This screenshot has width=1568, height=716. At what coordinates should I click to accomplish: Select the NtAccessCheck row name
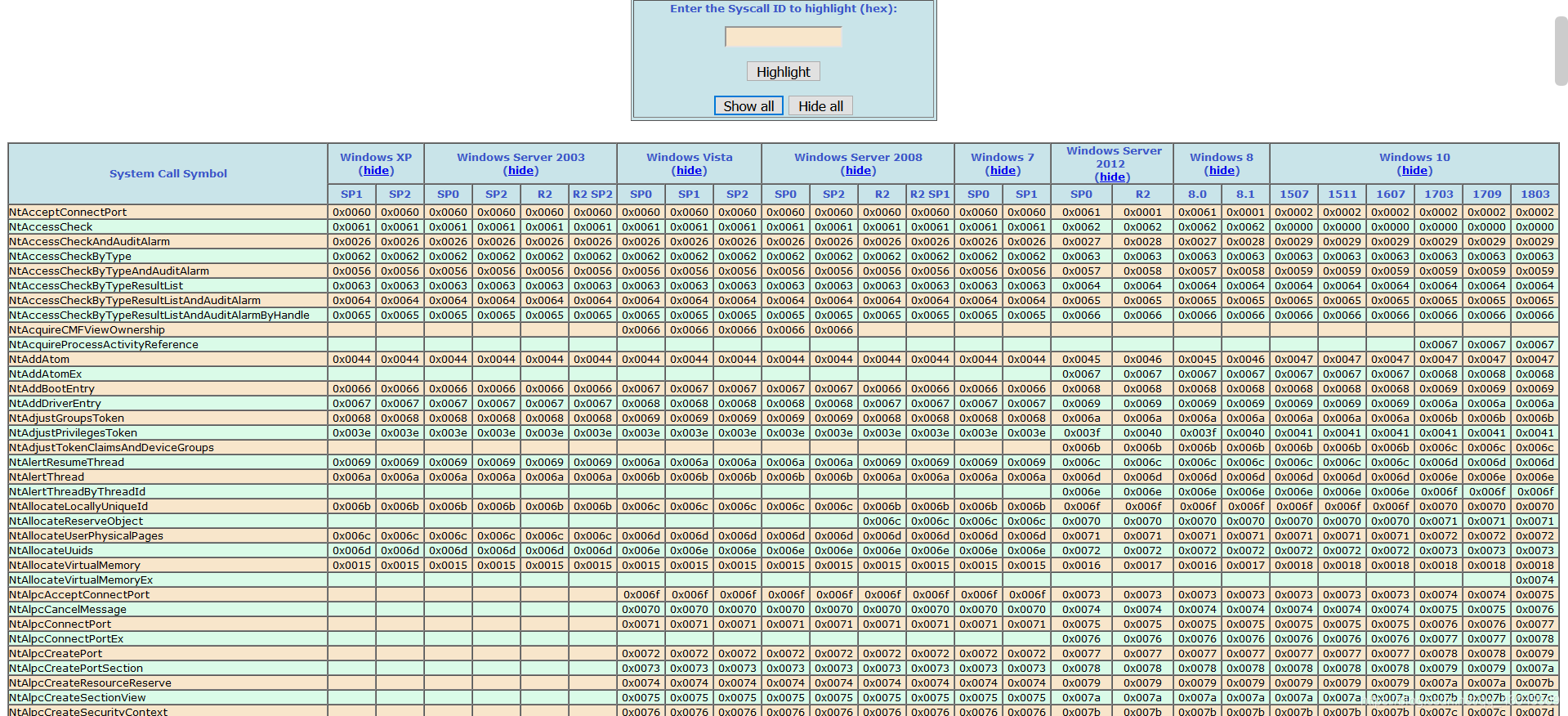pyautogui.click(x=51, y=227)
